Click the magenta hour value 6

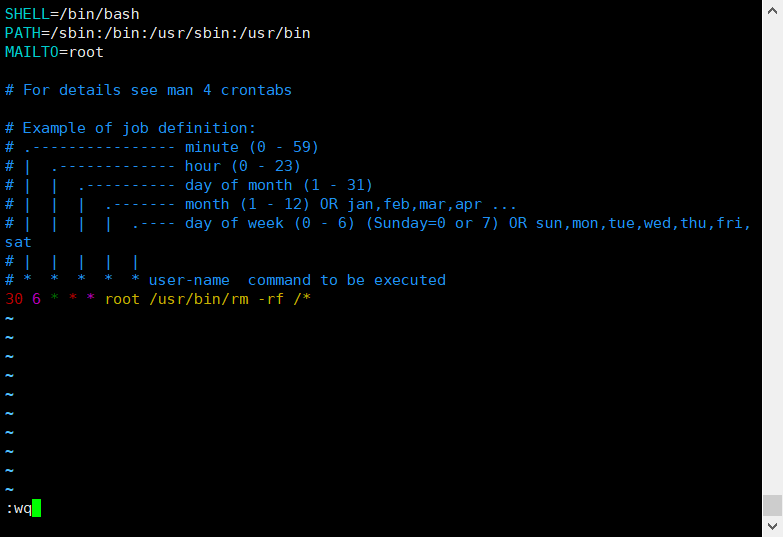coord(36,299)
